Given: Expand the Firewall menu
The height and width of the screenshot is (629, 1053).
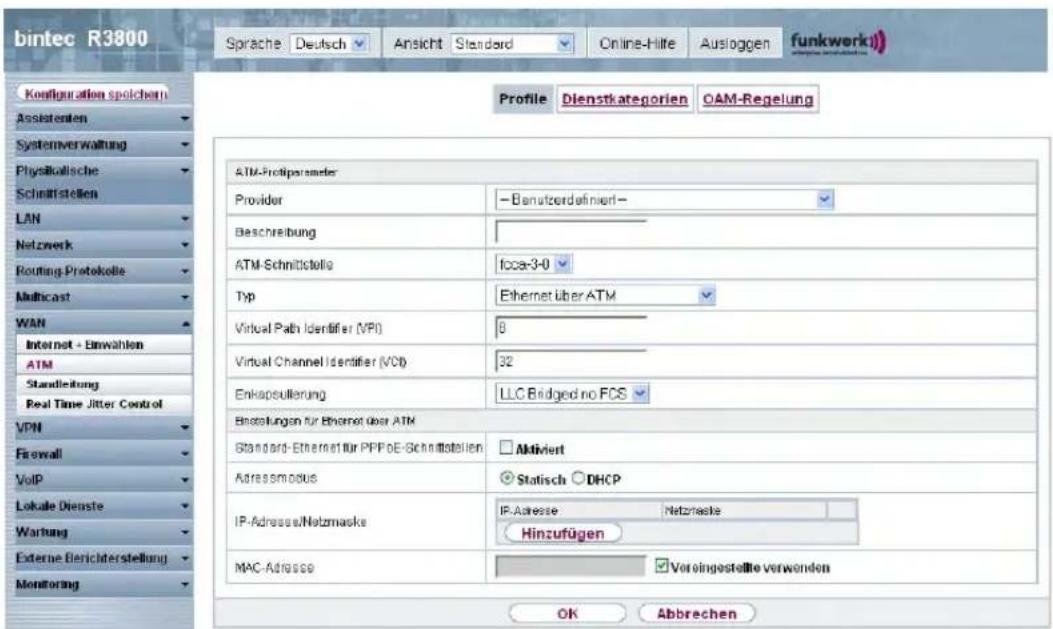Looking at the screenshot, I should coord(99,454).
